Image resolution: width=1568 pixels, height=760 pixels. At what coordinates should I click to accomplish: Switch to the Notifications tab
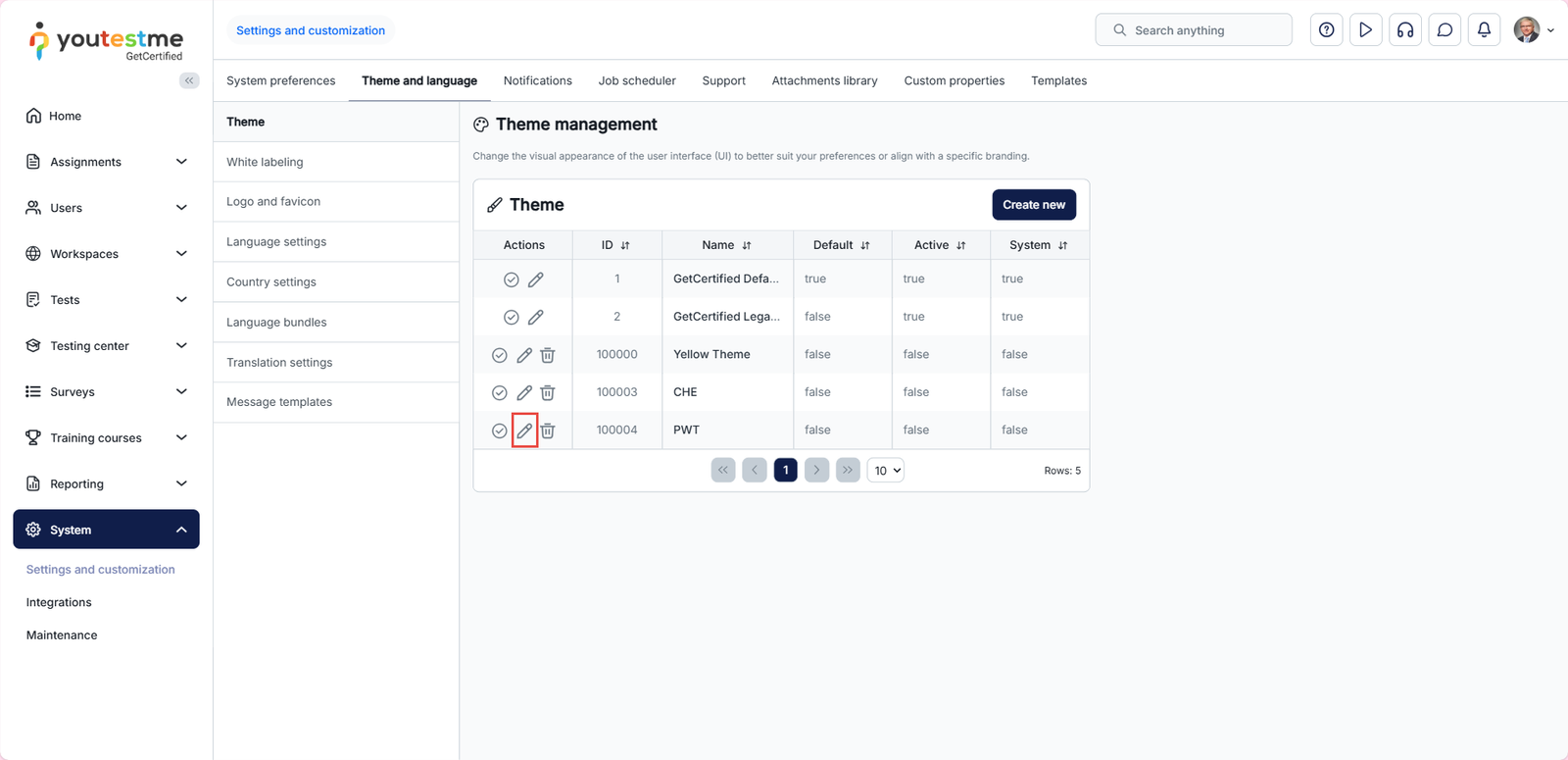click(x=537, y=80)
